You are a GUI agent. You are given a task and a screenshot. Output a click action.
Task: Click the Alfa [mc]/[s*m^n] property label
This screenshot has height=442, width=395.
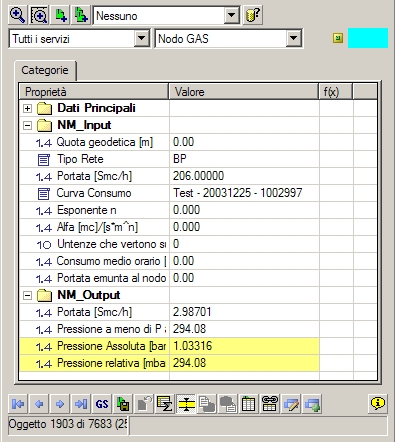97,227
